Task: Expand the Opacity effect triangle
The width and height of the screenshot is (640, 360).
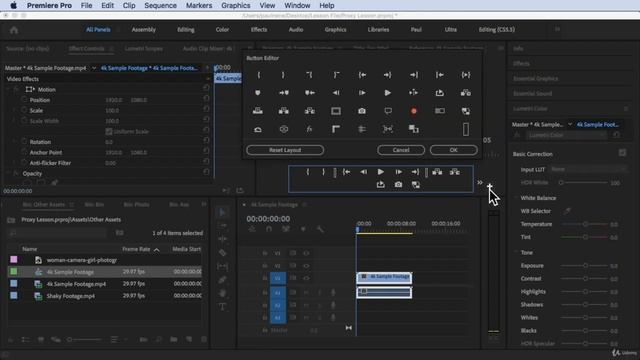Action: (x=9, y=173)
